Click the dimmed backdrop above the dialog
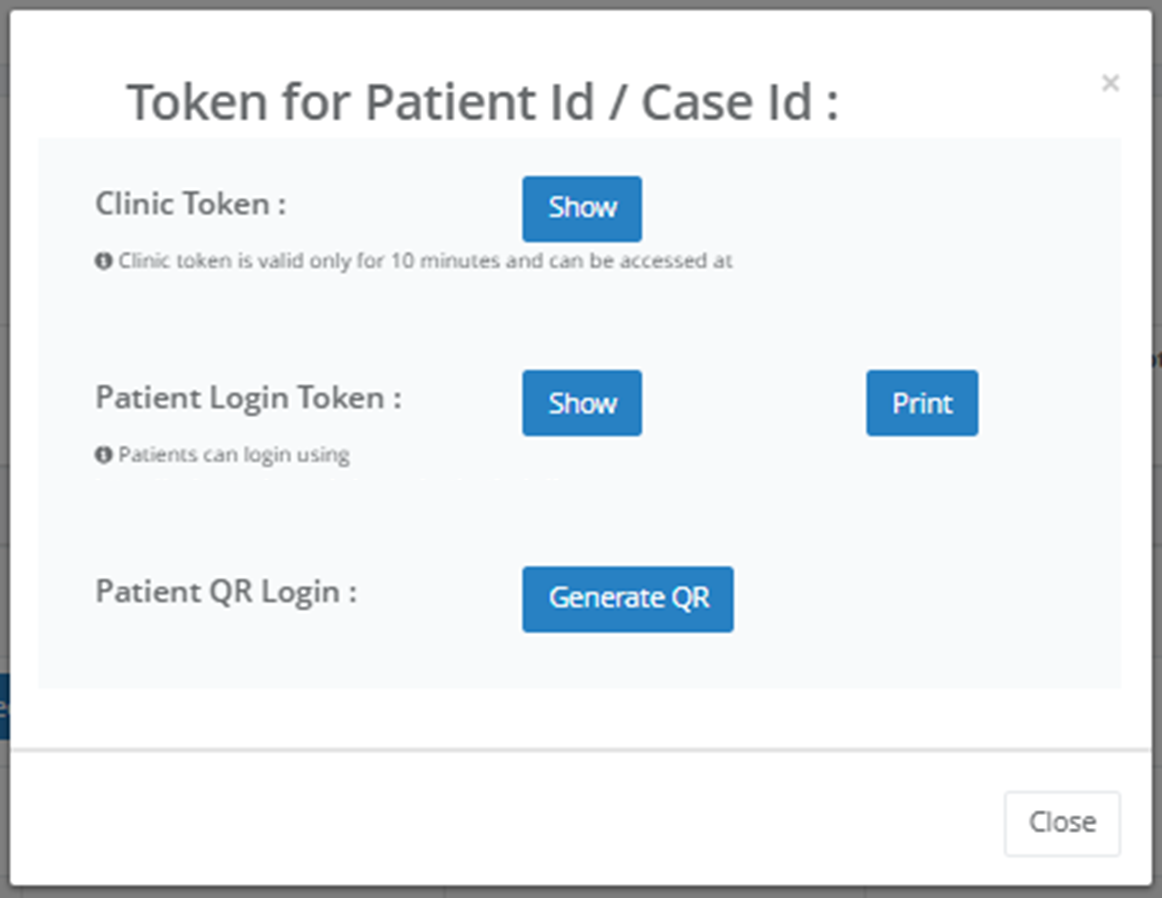 pyautogui.click(x=580, y=4)
